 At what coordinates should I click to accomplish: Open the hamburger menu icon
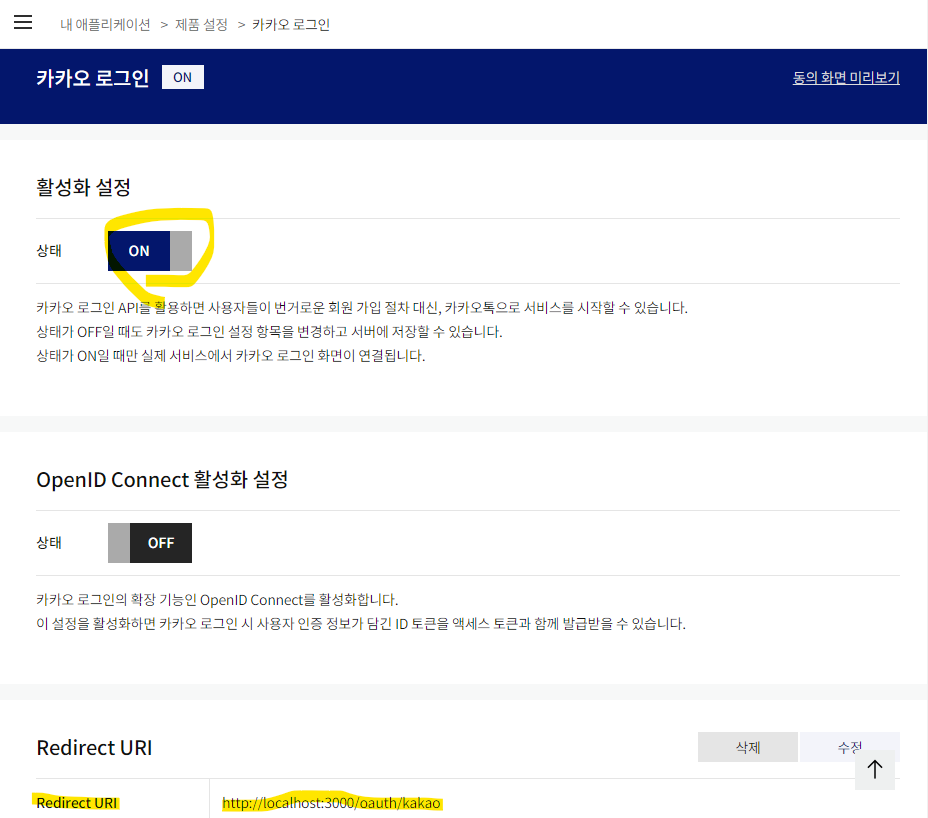(23, 22)
